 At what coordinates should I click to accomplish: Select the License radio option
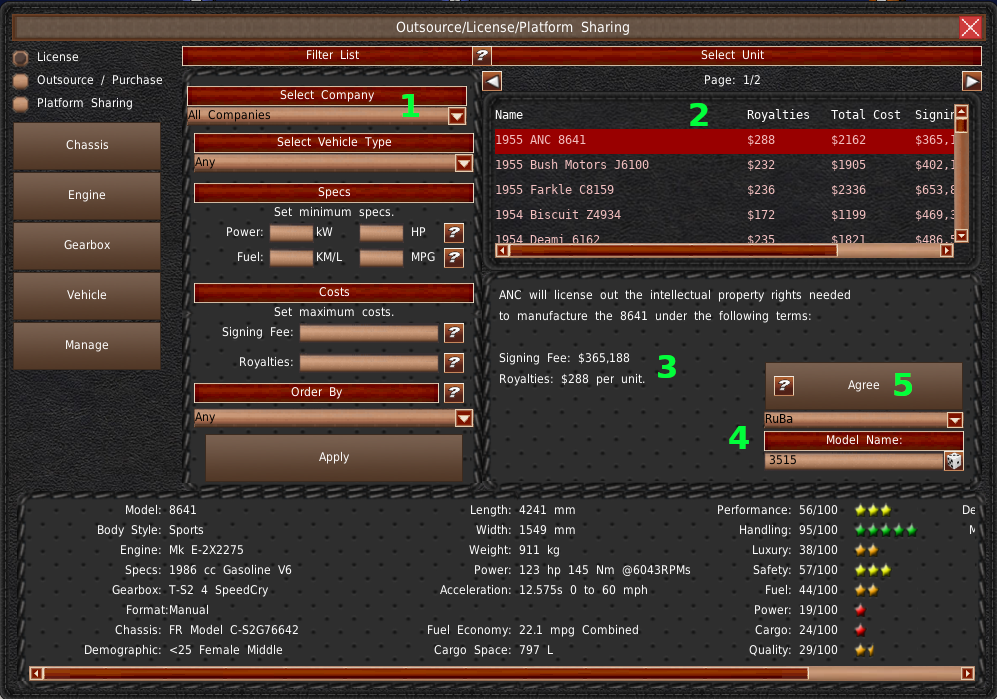[x=20, y=58]
